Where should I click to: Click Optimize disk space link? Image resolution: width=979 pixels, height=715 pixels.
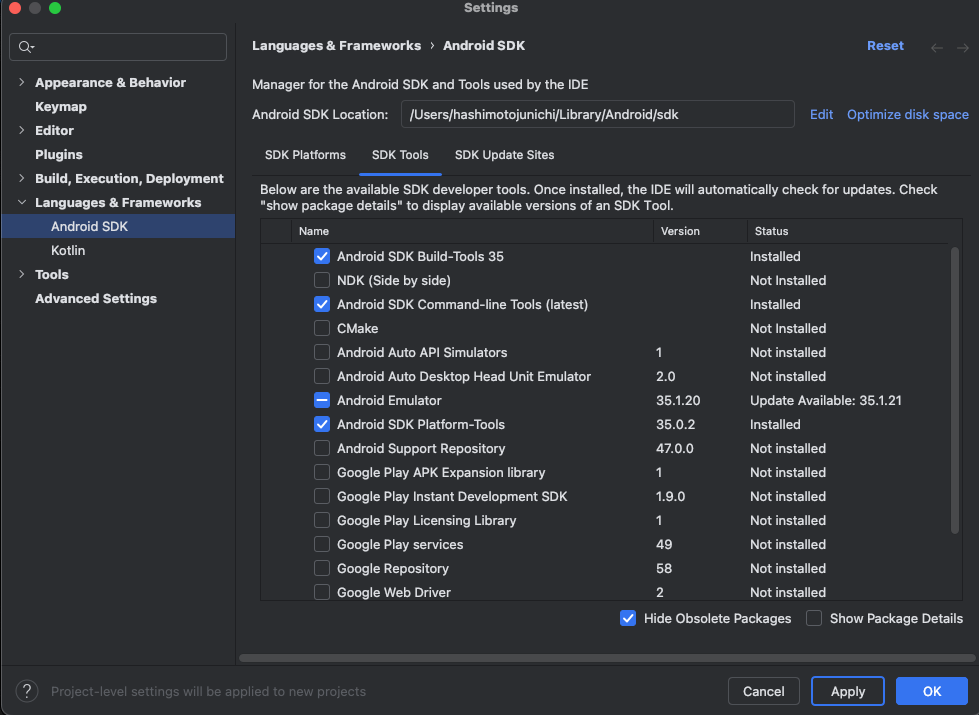click(x=908, y=114)
